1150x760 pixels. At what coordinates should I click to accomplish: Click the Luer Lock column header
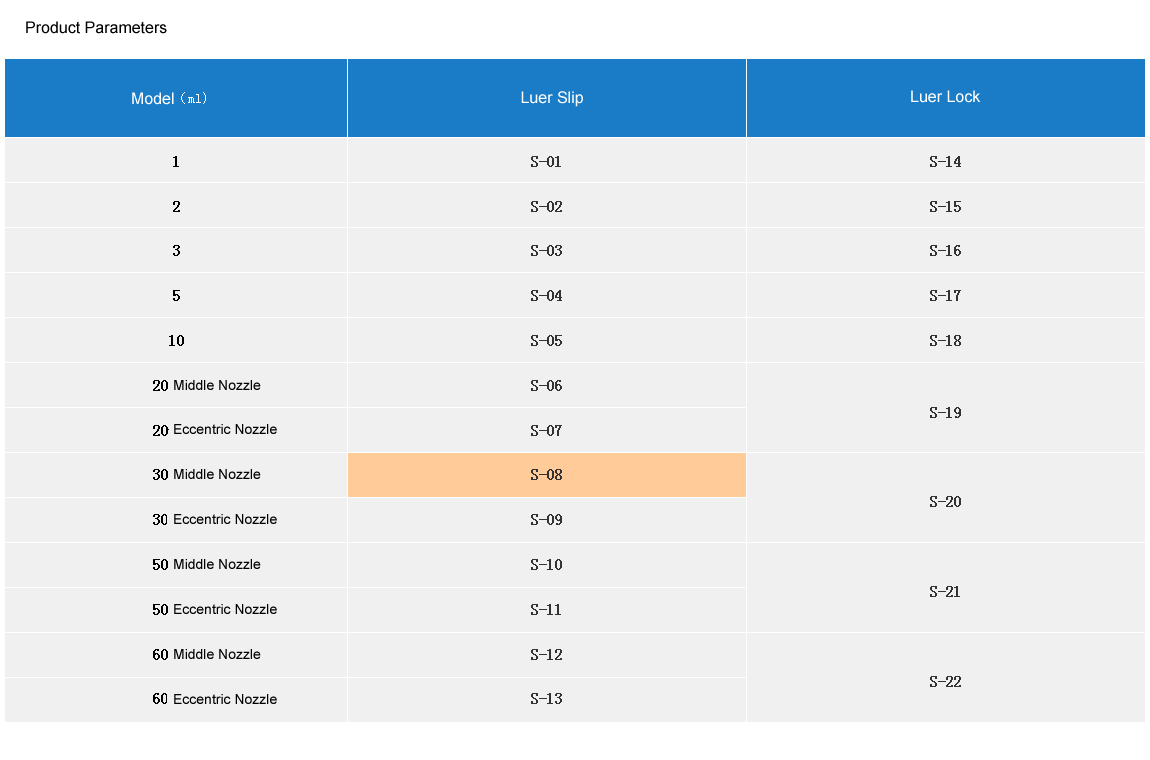pyautogui.click(x=945, y=97)
